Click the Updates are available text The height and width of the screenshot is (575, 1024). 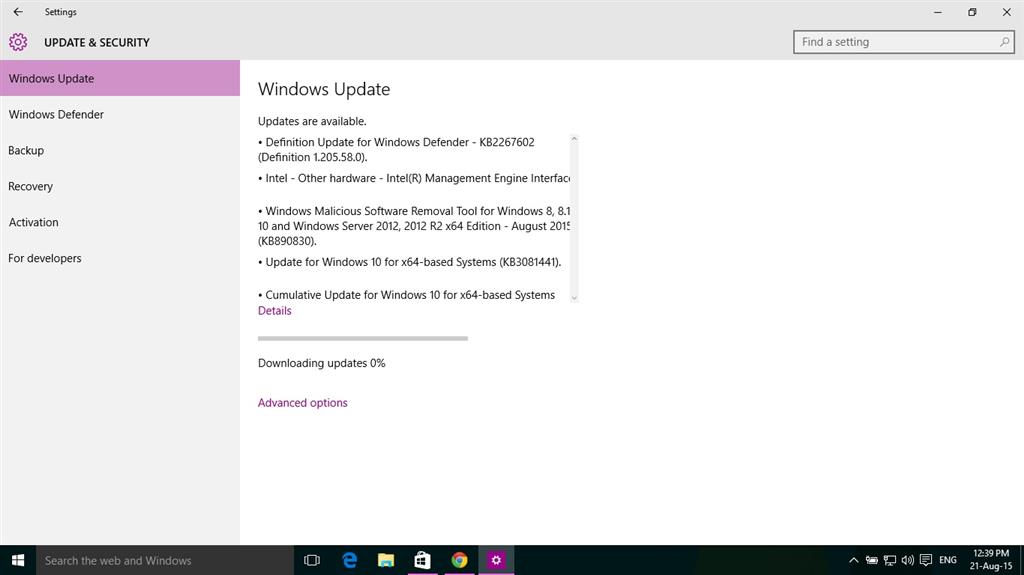pos(312,122)
